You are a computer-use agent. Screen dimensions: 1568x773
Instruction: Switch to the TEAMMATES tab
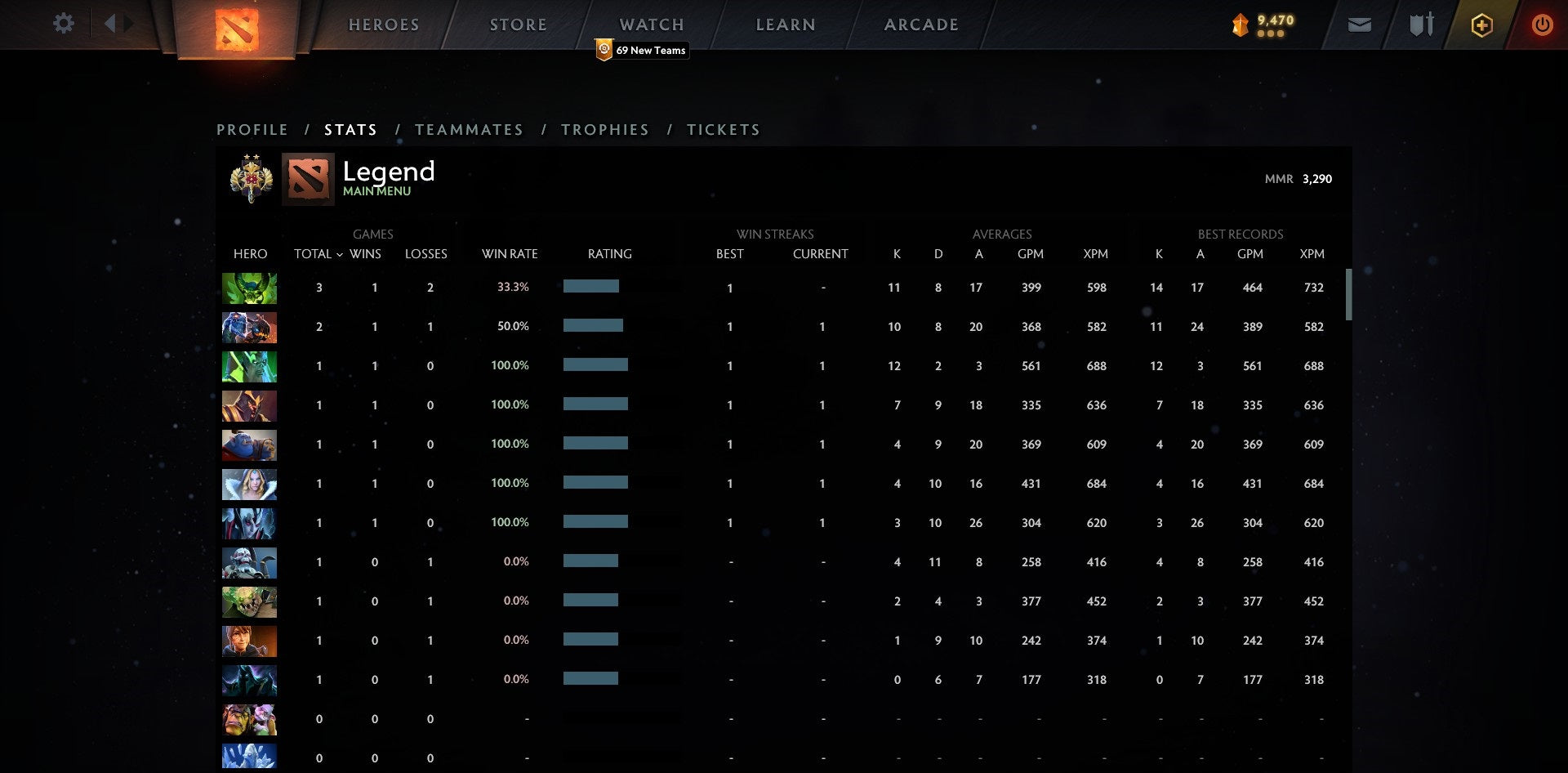pos(470,129)
